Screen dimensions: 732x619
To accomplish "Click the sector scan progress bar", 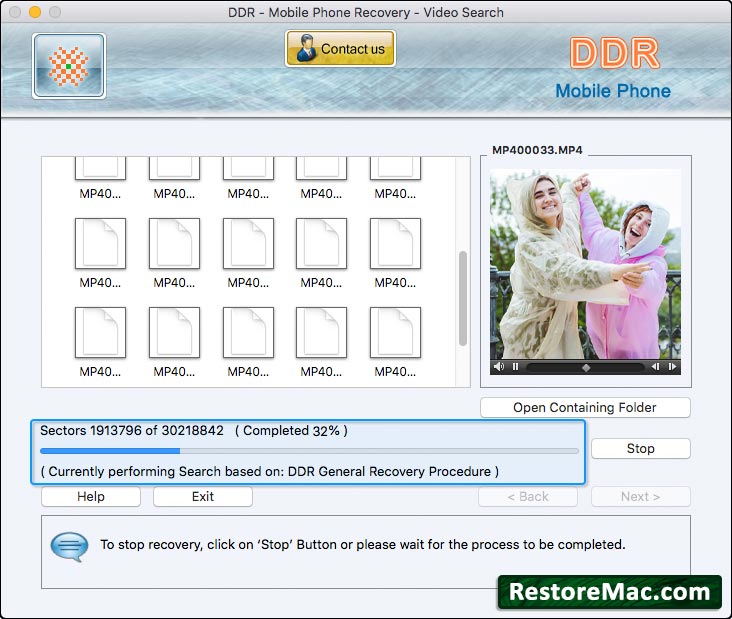I will [x=309, y=451].
